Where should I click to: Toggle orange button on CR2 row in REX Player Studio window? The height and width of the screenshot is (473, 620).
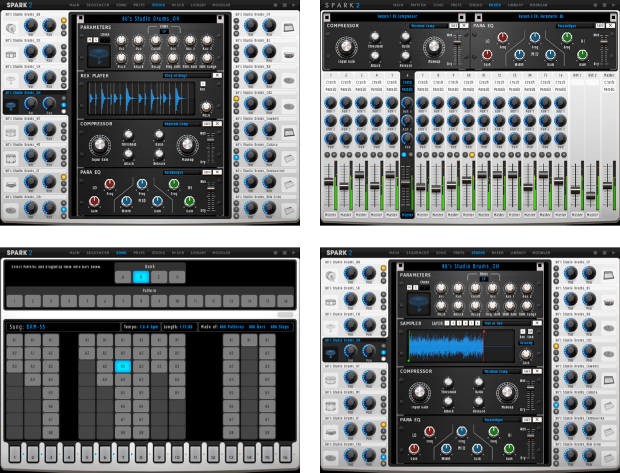pos(236,98)
